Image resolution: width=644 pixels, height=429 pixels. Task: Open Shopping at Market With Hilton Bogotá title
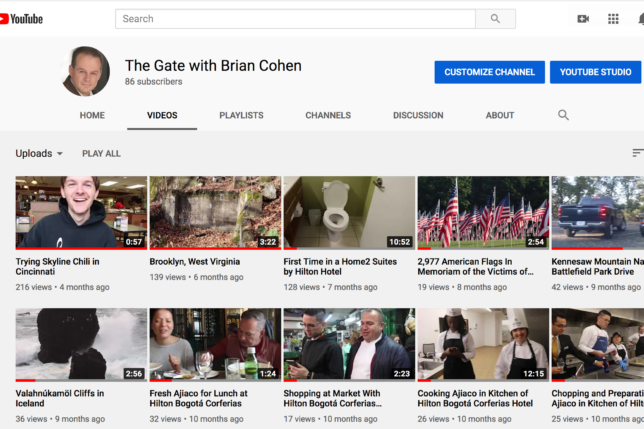(x=332, y=398)
